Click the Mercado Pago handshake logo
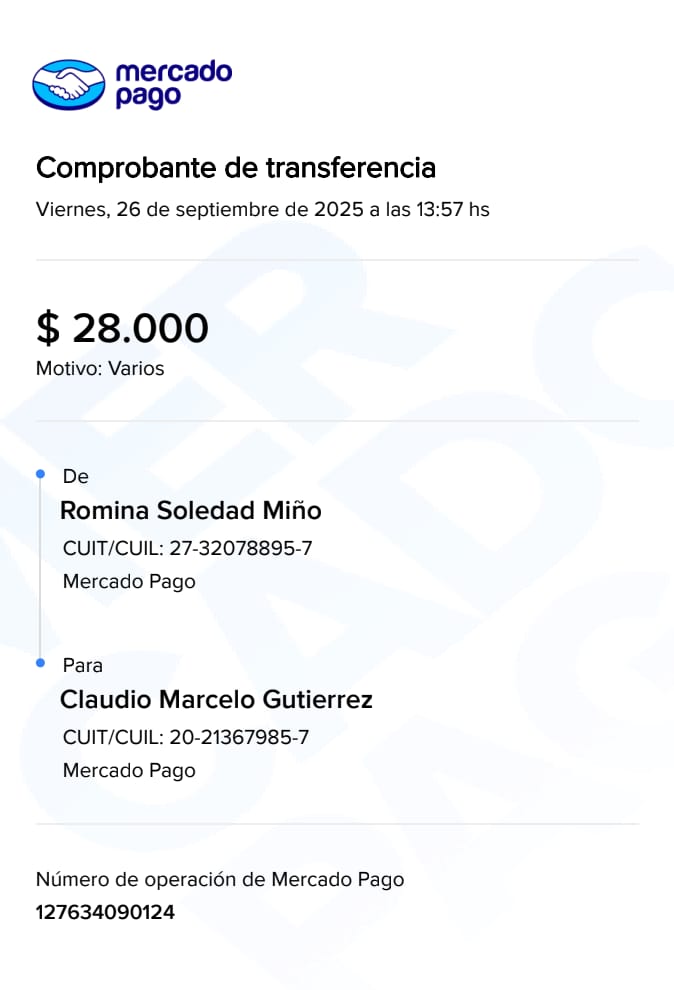Screen dimensions: 674x990 68,84
